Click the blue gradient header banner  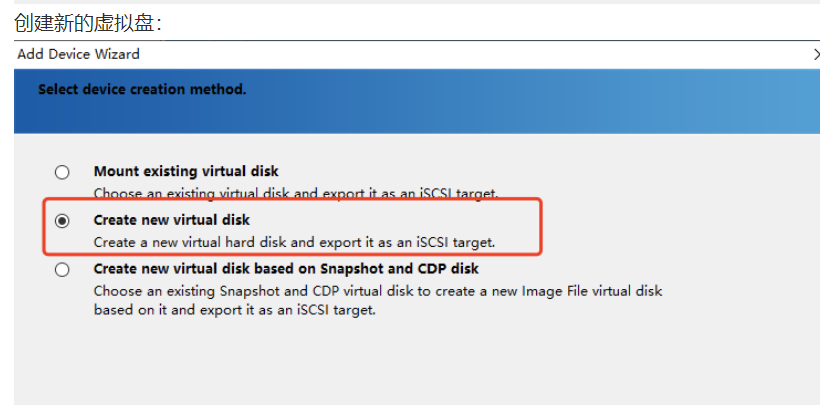coord(417,101)
